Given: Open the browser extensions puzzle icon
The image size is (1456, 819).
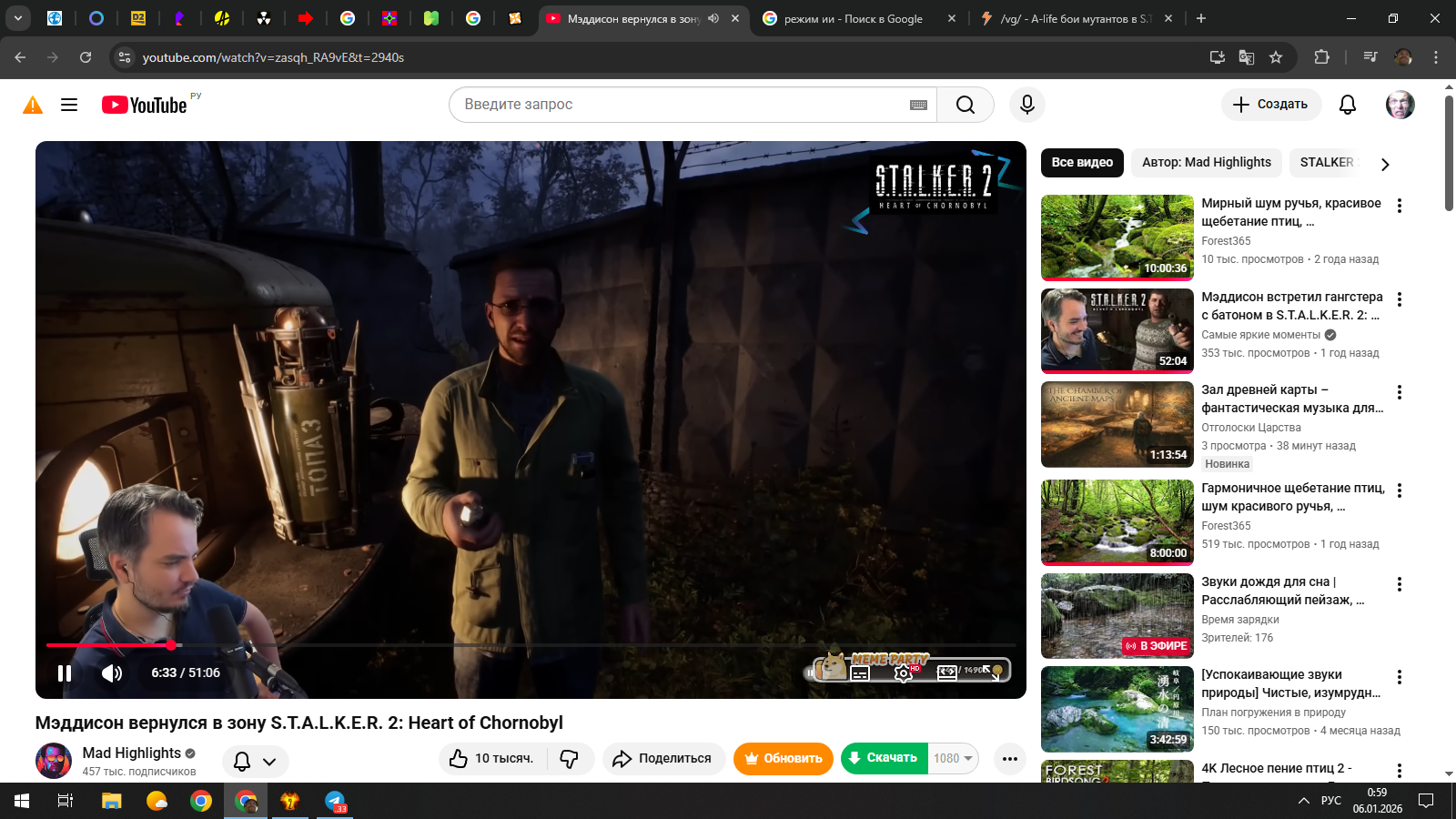Looking at the screenshot, I should (1322, 57).
